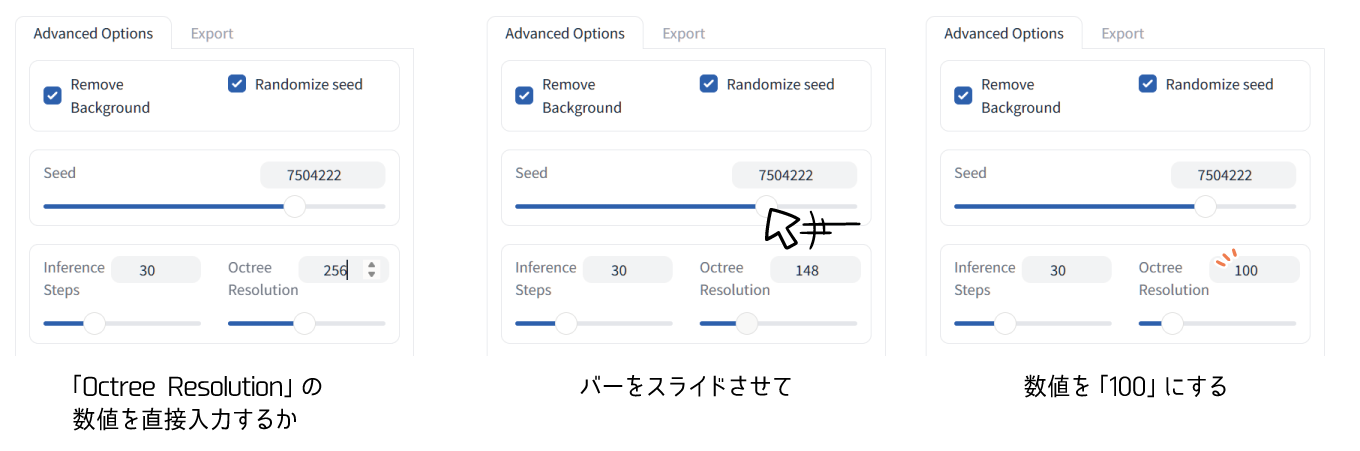
Task: Click the stepper arrows on the 256 field
Action: click(x=372, y=270)
